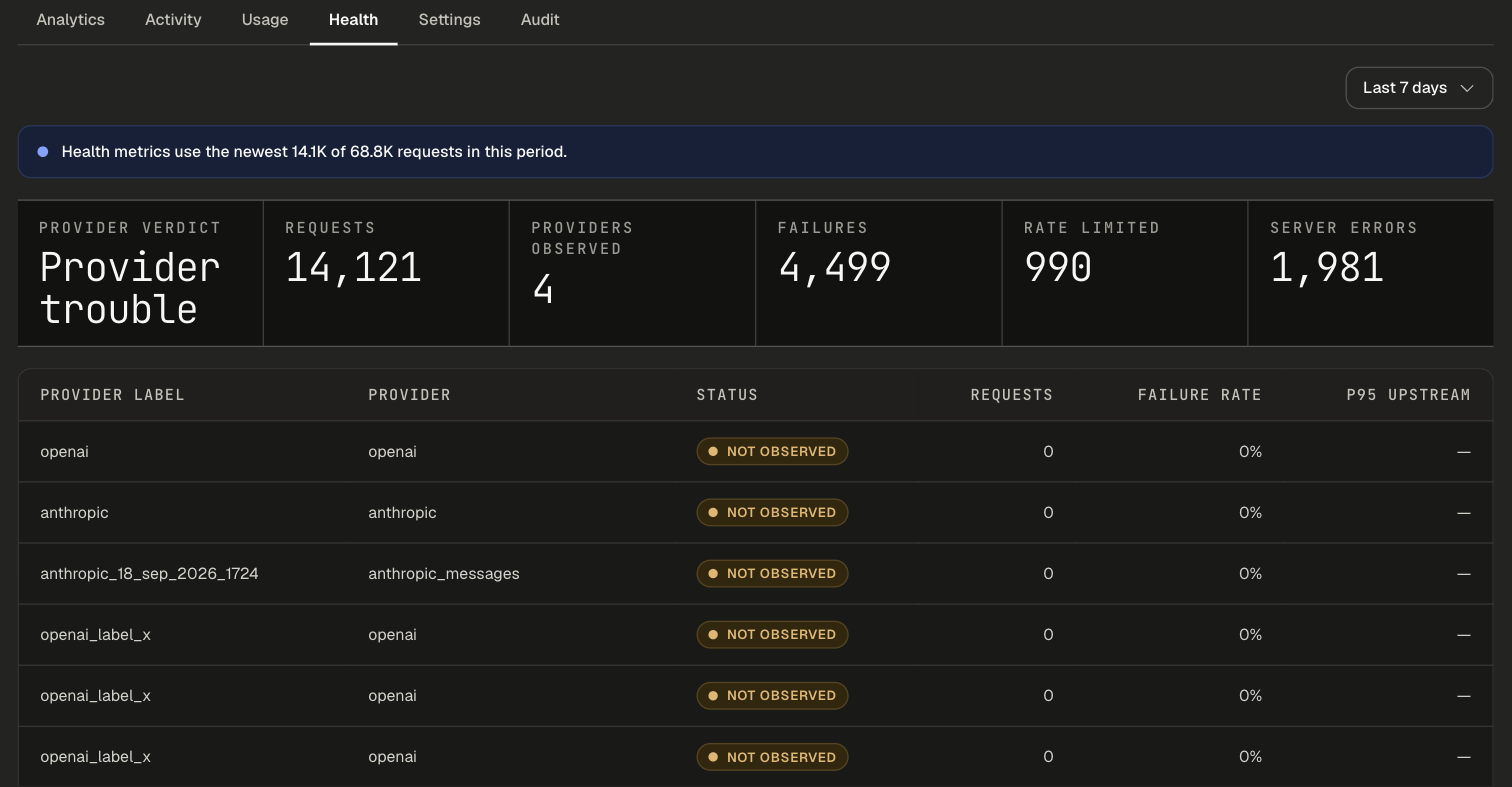Open the Analytics tab
The image size is (1512, 787).
[x=70, y=20]
